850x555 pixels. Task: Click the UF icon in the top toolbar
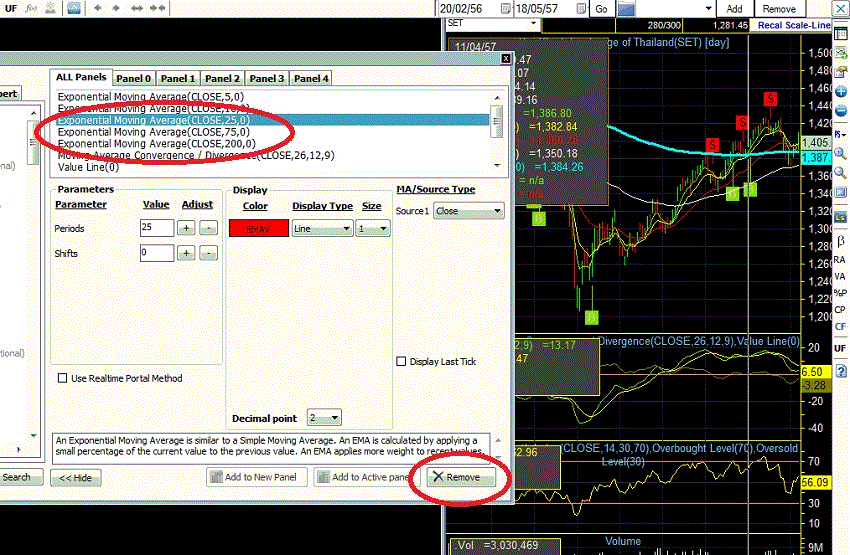(x=10, y=8)
